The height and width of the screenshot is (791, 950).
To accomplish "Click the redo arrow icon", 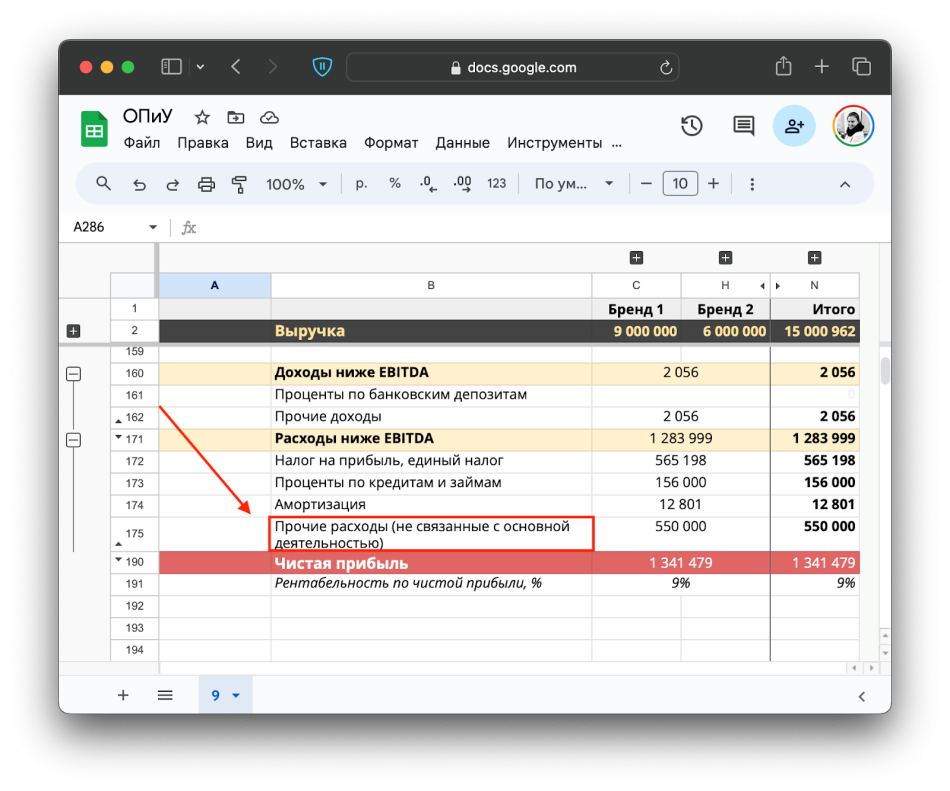I will point(172,184).
